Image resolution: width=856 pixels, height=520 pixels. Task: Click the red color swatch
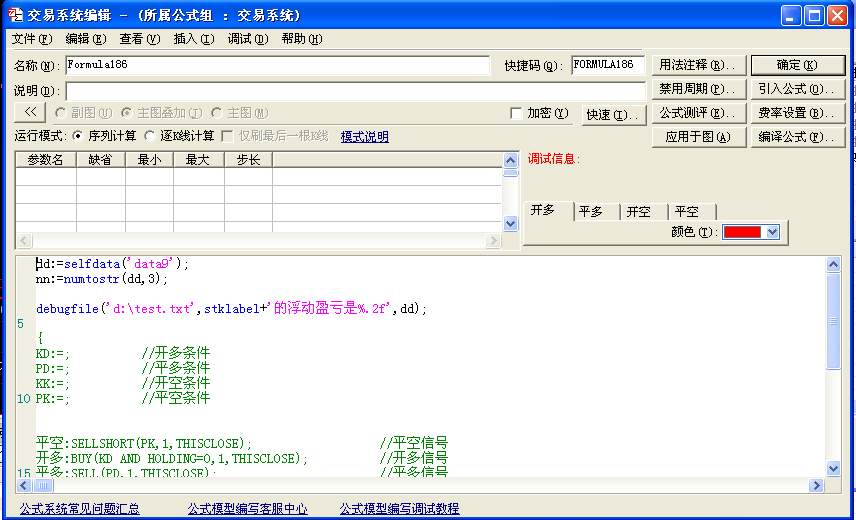click(x=741, y=232)
